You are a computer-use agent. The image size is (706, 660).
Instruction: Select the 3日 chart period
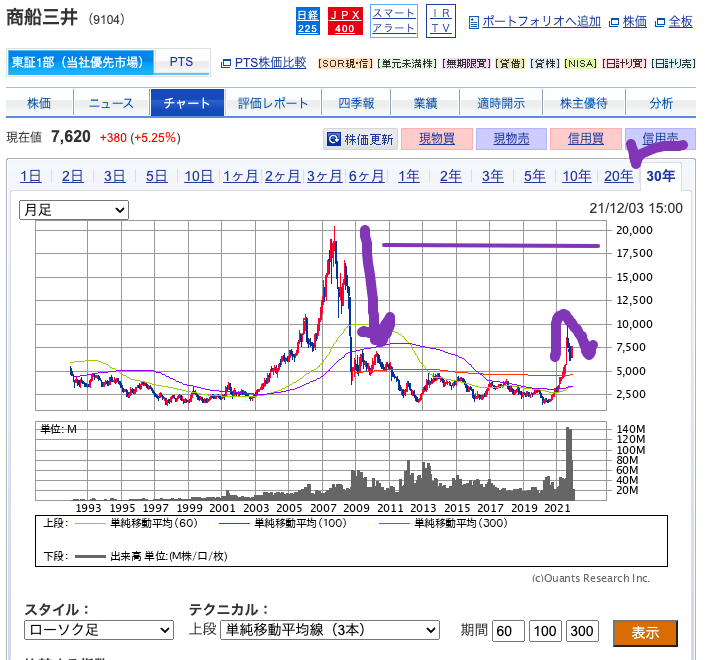pyautogui.click(x=114, y=176)
